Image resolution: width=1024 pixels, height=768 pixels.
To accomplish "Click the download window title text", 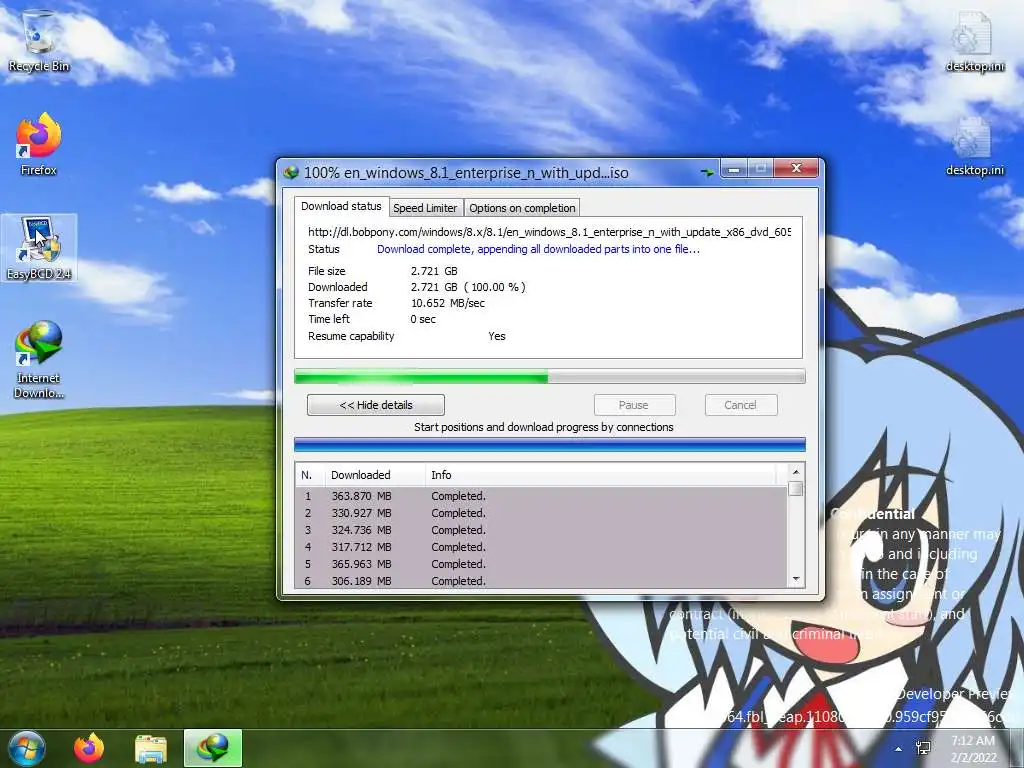I will (466, 172).
